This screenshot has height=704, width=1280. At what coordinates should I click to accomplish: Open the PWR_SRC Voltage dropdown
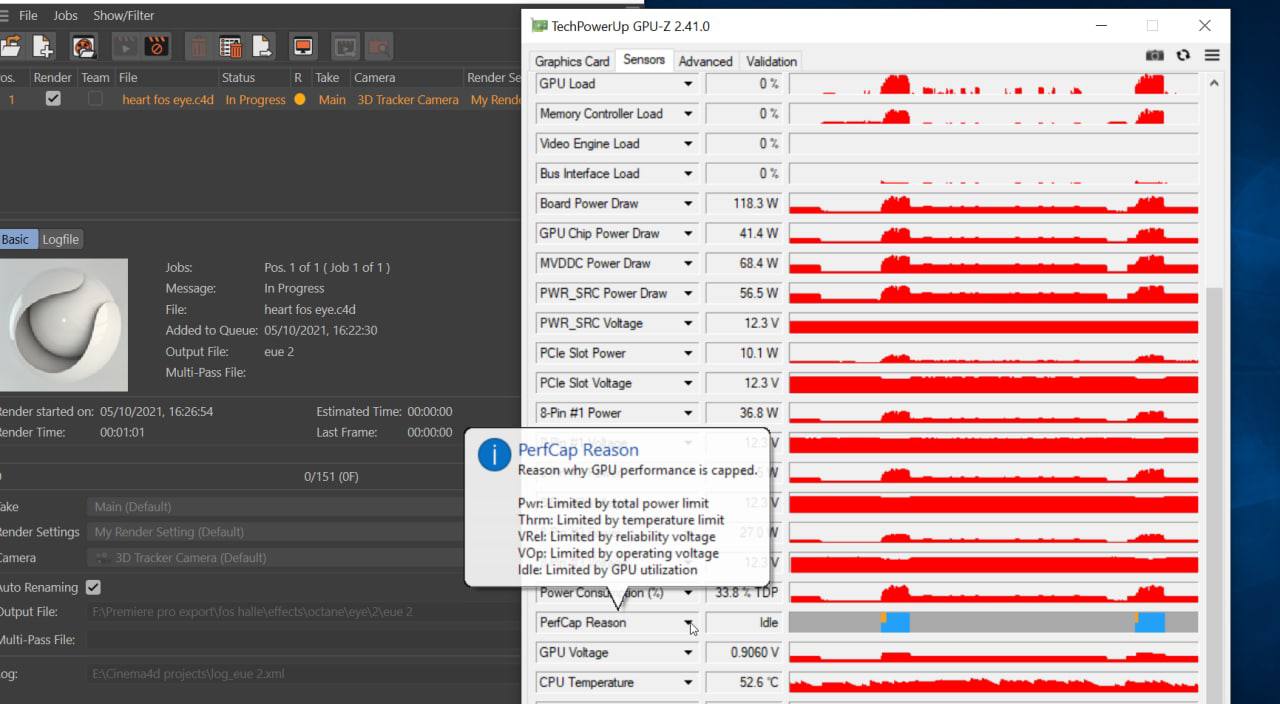688,324
